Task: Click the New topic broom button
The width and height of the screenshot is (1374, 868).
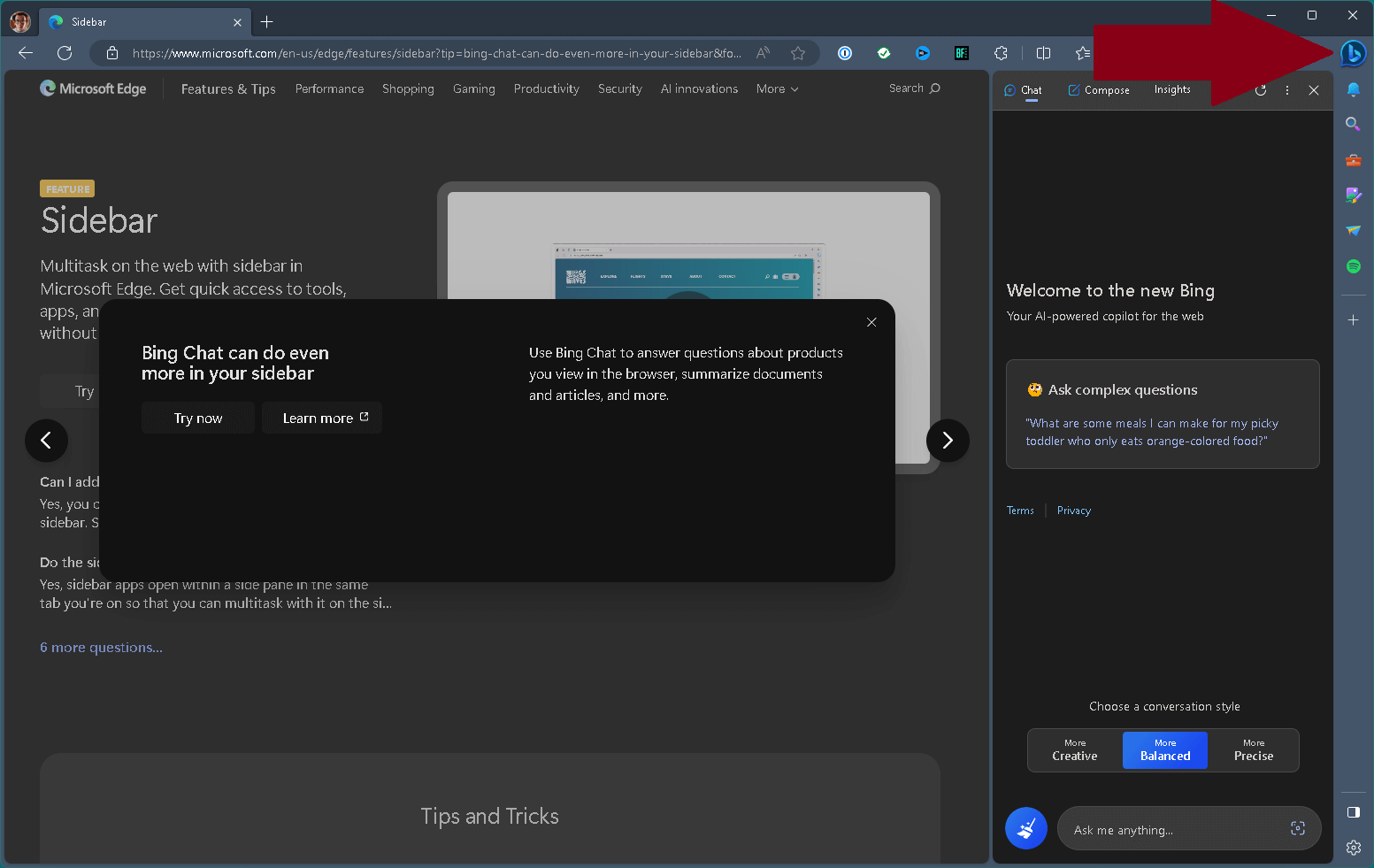Action: [1026, 829]
